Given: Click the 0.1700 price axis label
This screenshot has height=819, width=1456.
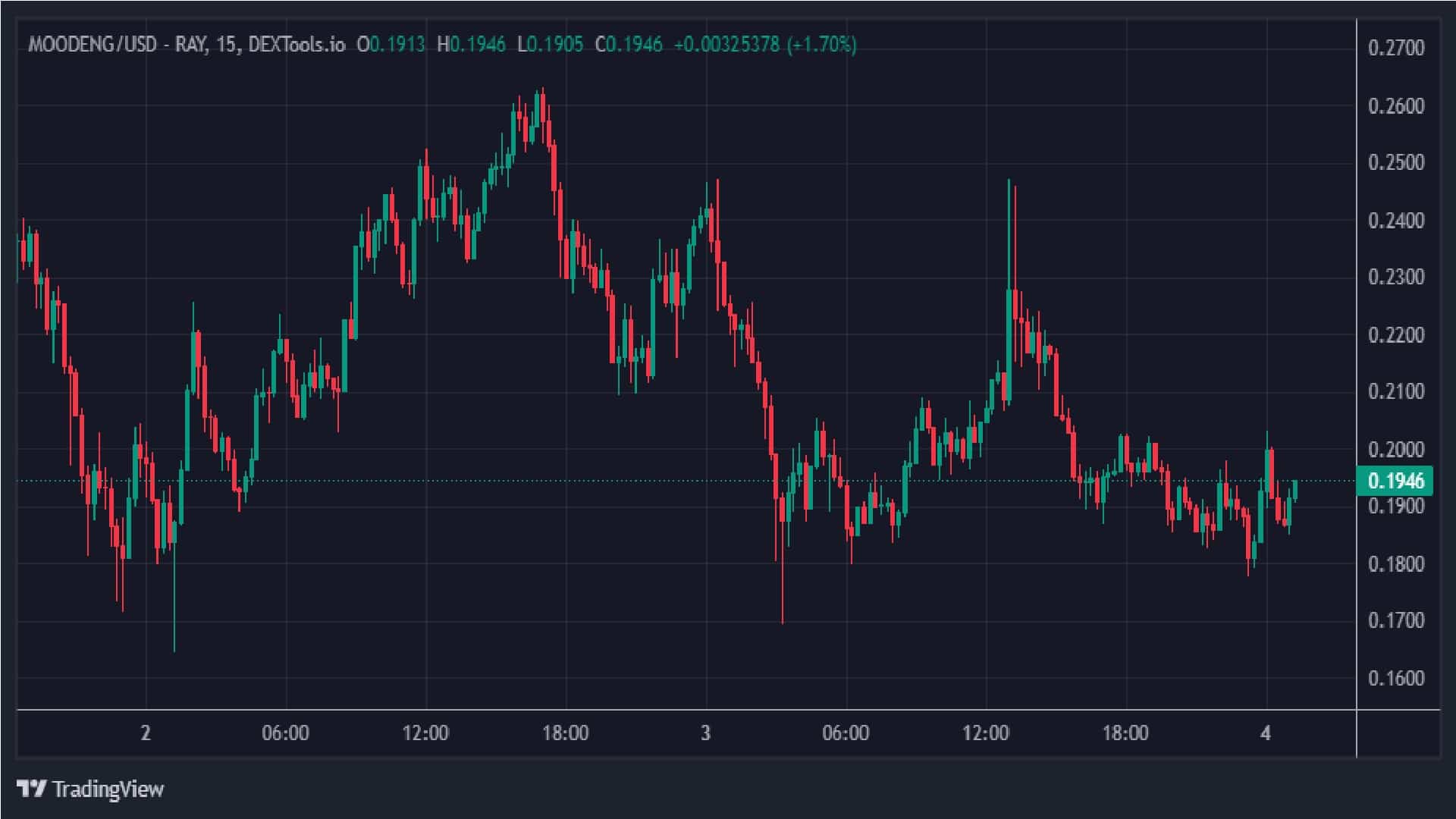Looking at the screenshot, I should (1396, 621).
